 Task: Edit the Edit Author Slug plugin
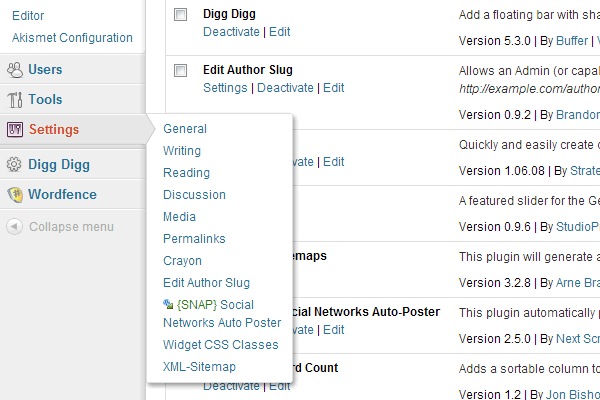pyautogui.click(x=334, y=88)
